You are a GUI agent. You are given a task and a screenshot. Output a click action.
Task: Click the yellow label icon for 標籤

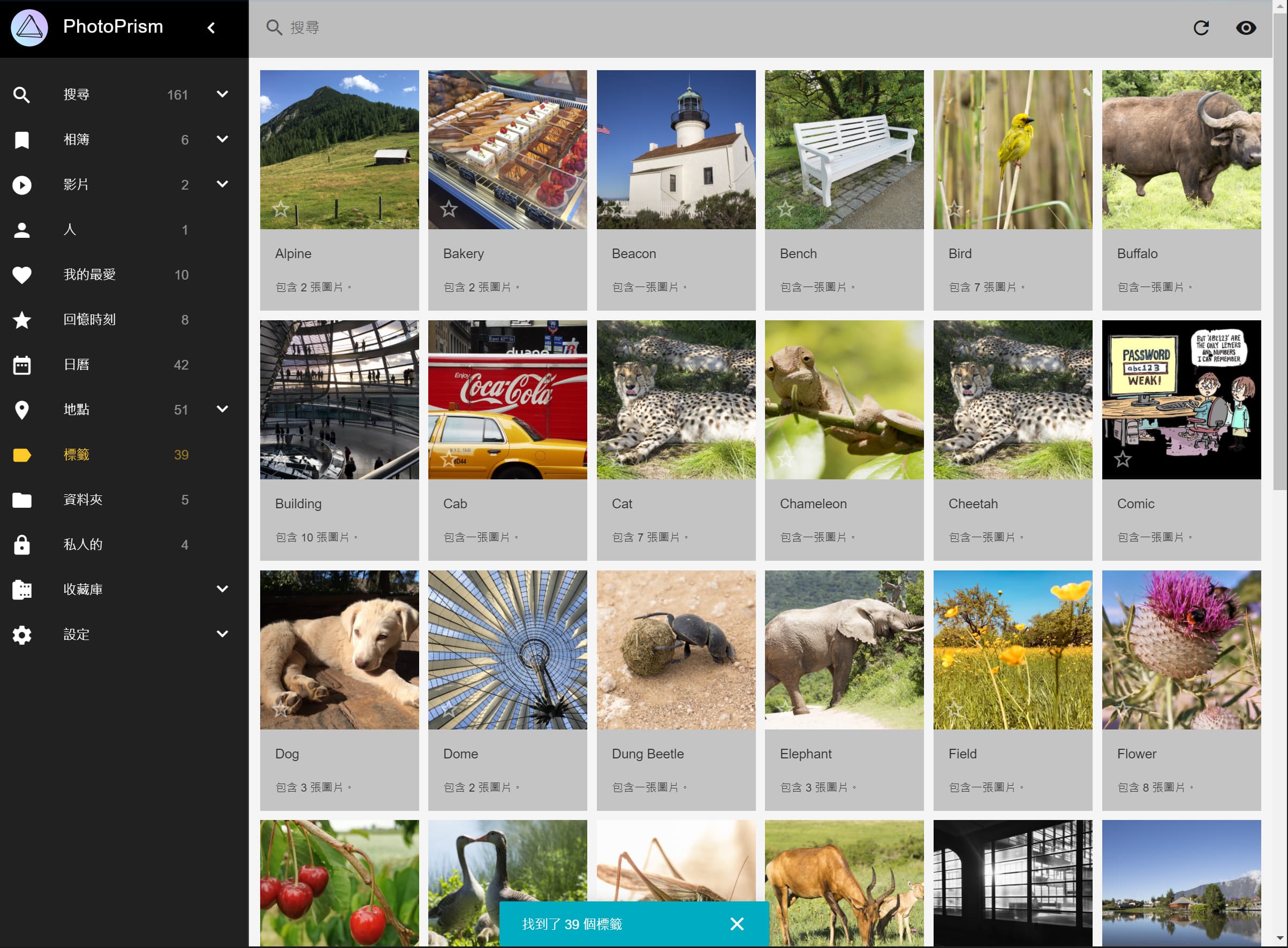(22, 455)
